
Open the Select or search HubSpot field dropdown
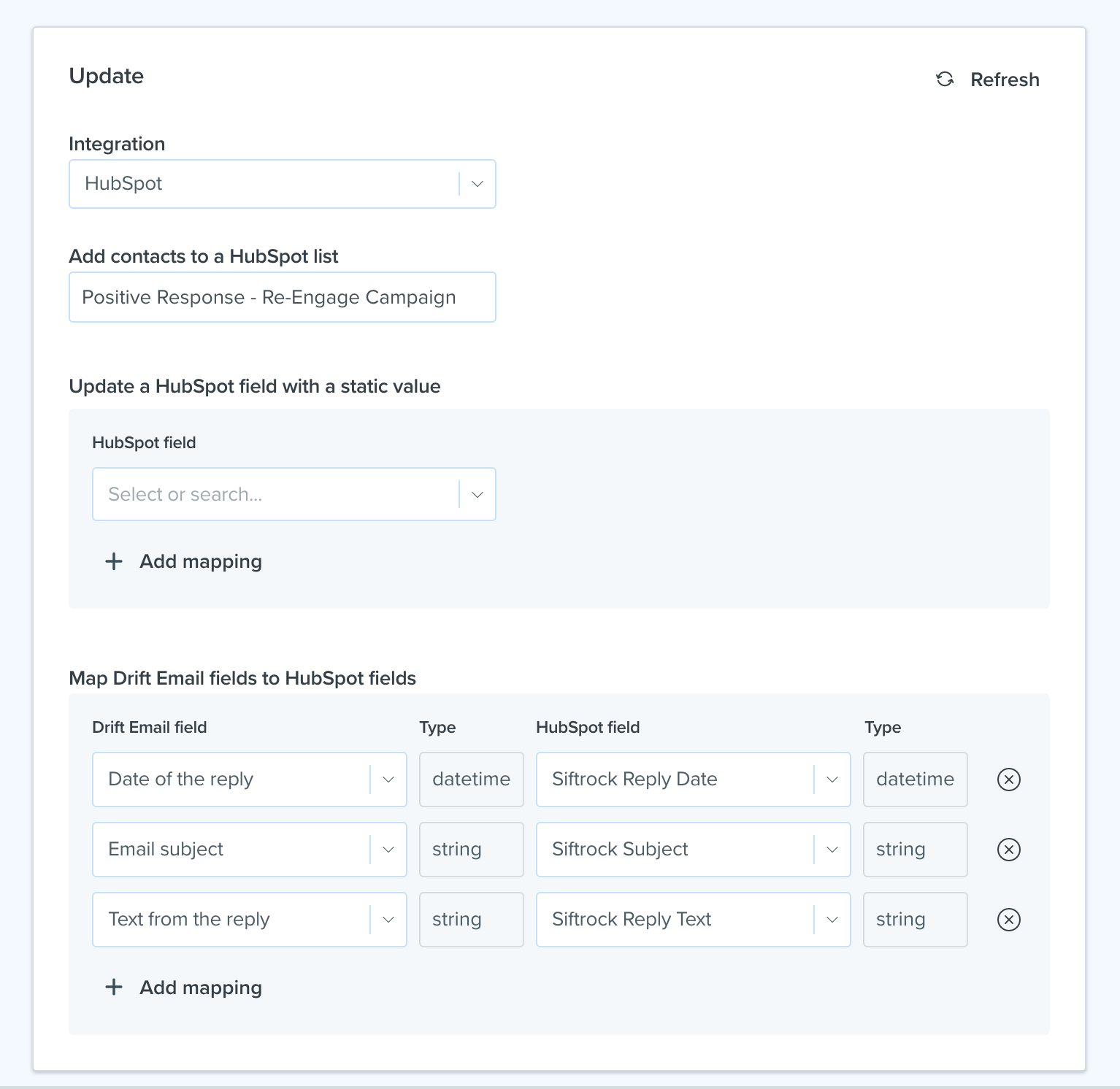coord(294,494)
